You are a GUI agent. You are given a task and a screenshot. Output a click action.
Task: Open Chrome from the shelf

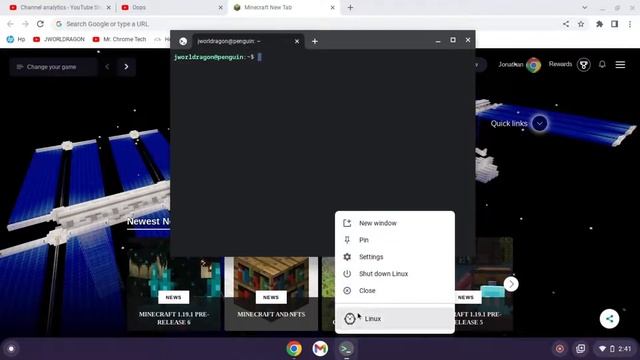tap(294, 349)
